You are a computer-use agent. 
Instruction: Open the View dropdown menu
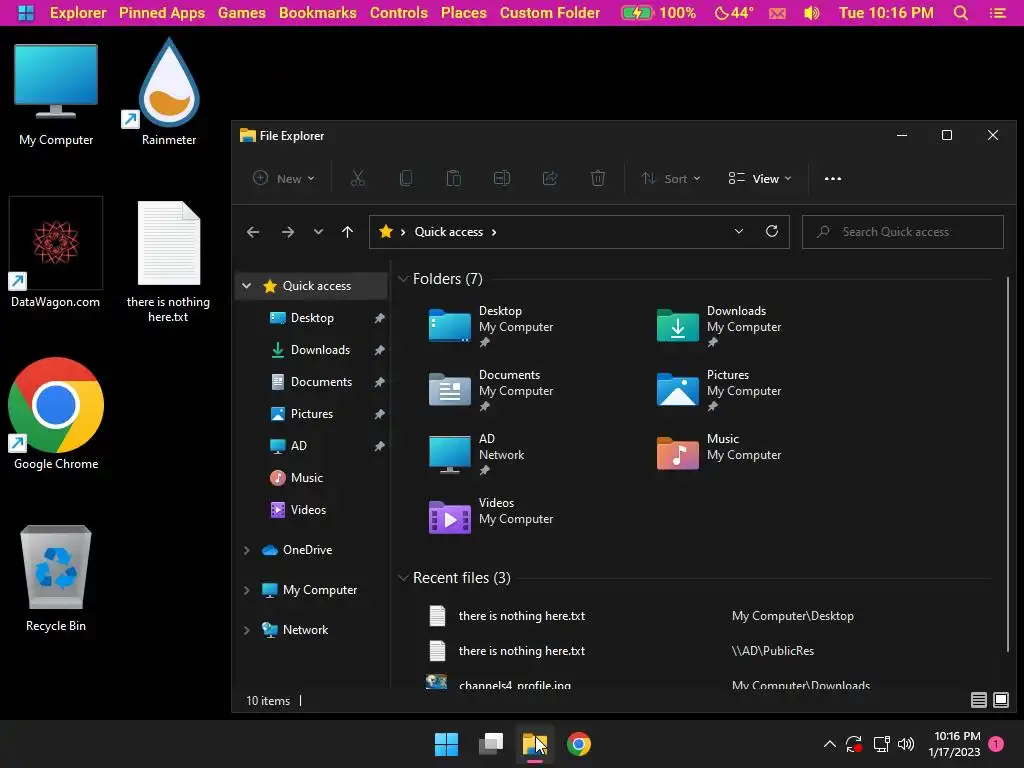(x=760, y=178)
